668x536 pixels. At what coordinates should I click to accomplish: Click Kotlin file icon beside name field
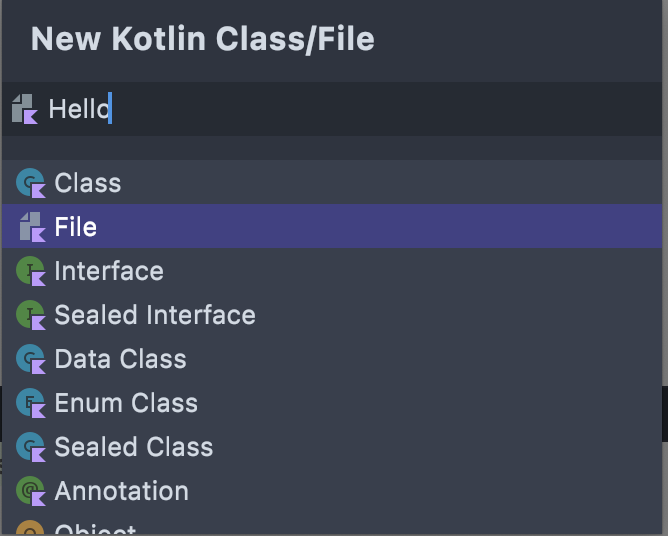[25, 109]
